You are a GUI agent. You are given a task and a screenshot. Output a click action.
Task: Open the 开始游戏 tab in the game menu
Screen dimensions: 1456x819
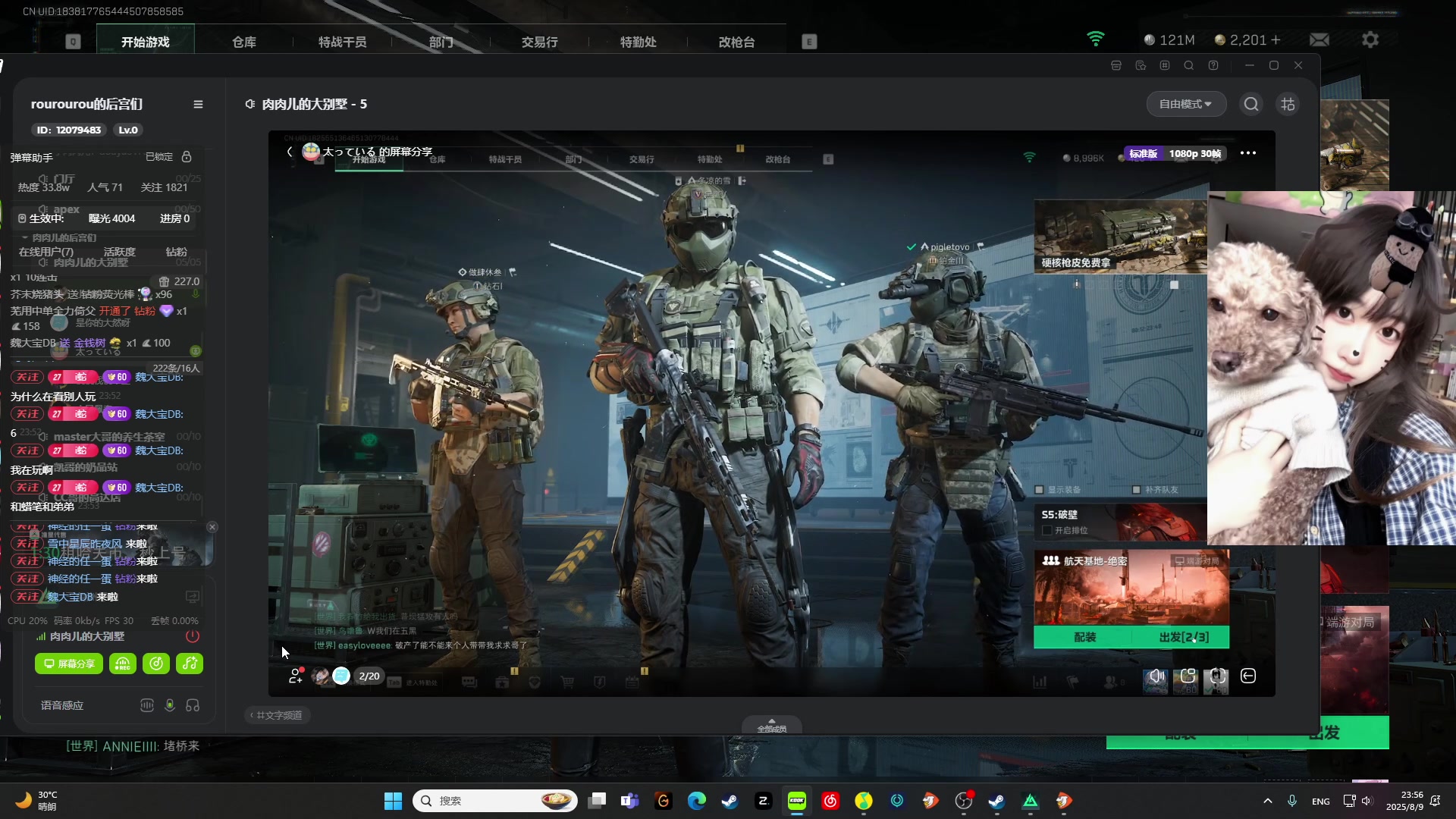coord(146,42)
